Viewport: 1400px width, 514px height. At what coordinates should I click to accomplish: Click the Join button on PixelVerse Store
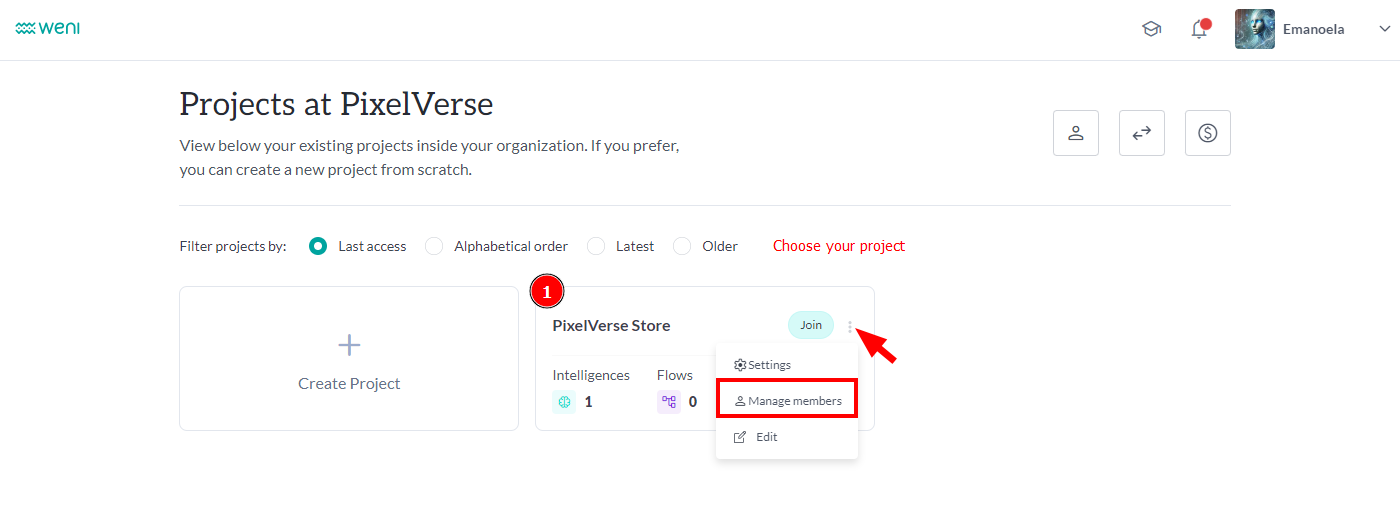click(x=810, y=325)
